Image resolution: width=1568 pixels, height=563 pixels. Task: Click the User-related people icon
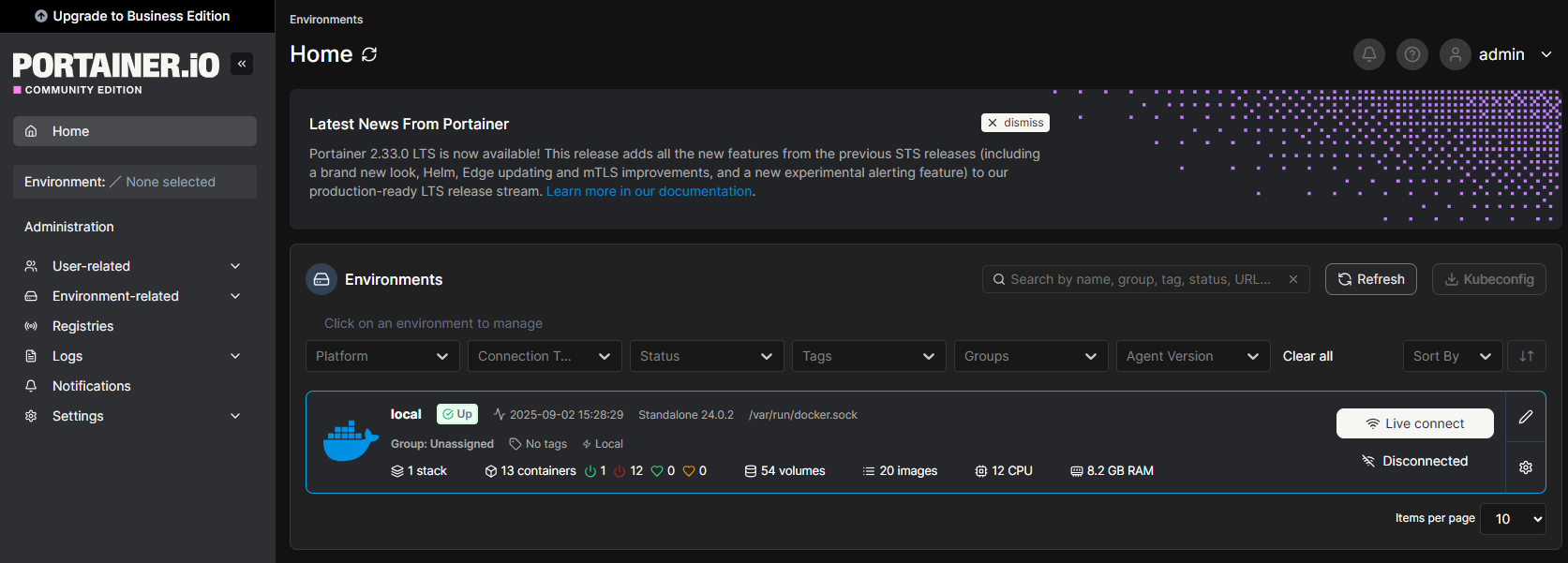pyautogui.click(x=31, y=266)
